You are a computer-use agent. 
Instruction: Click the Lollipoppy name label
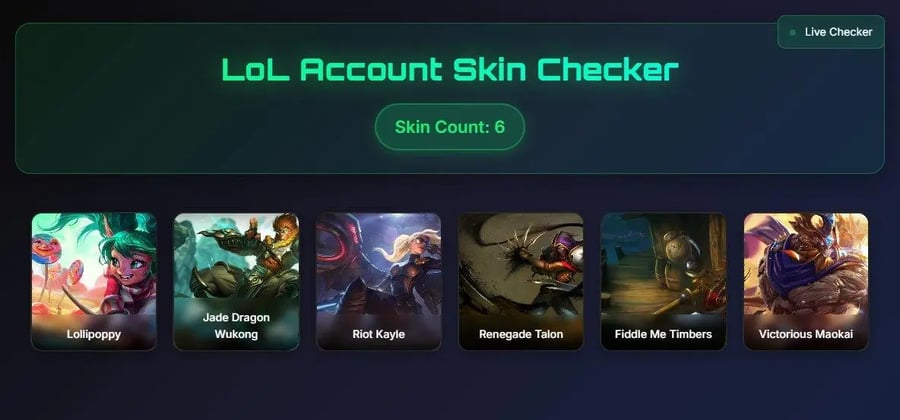(x=94, y=334)
